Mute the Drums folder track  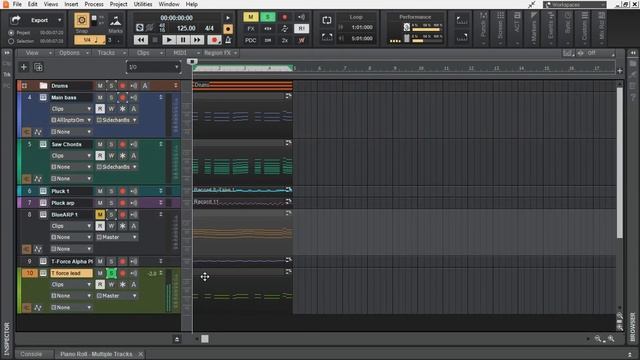[100, 86]
